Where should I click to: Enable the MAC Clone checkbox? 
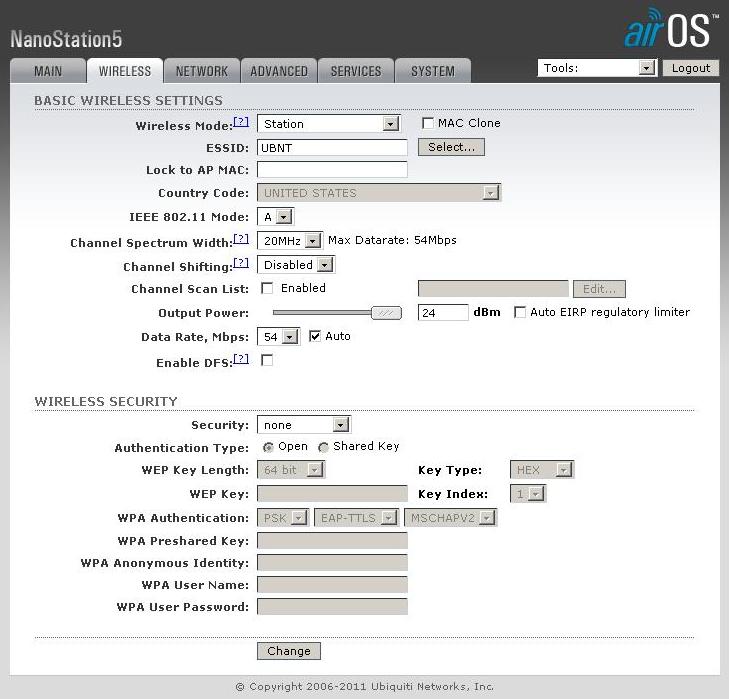pos(427,123)
